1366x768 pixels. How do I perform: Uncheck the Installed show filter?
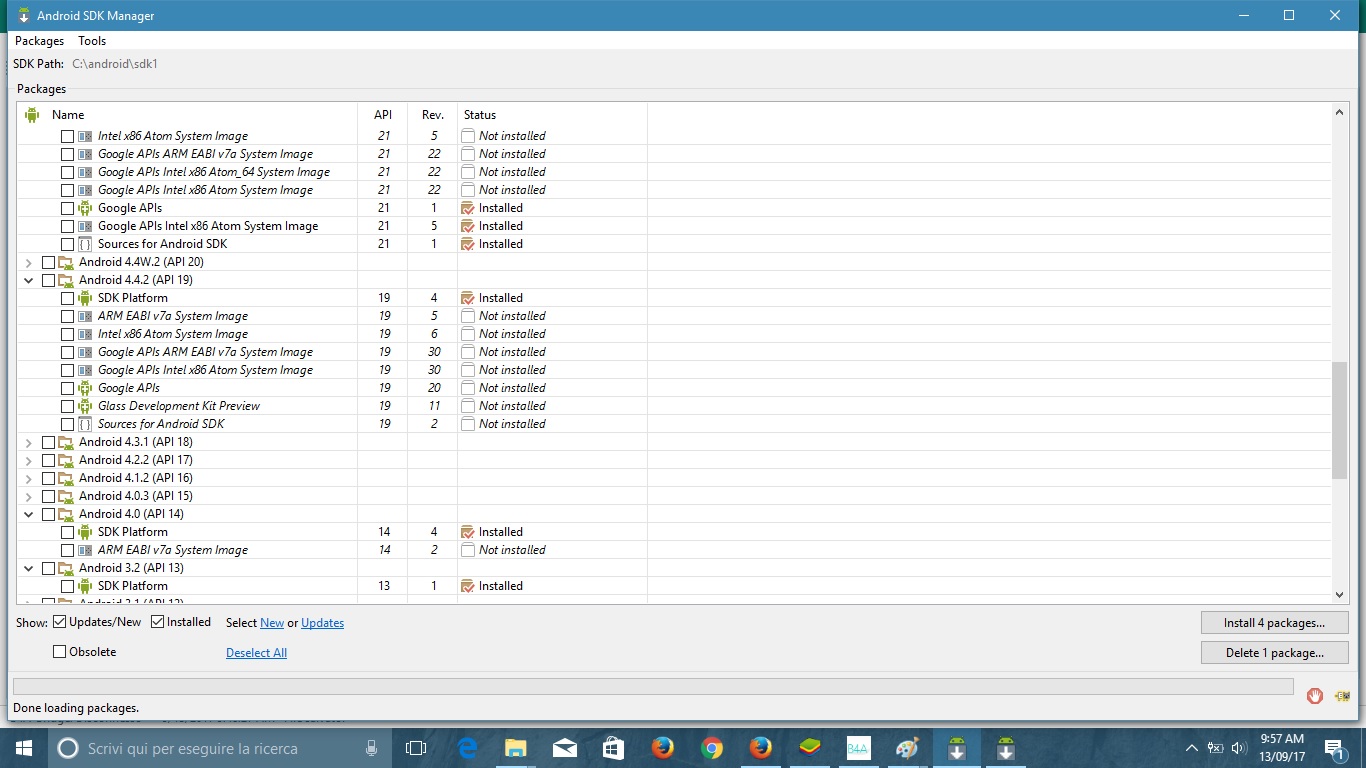click(158, 622)
